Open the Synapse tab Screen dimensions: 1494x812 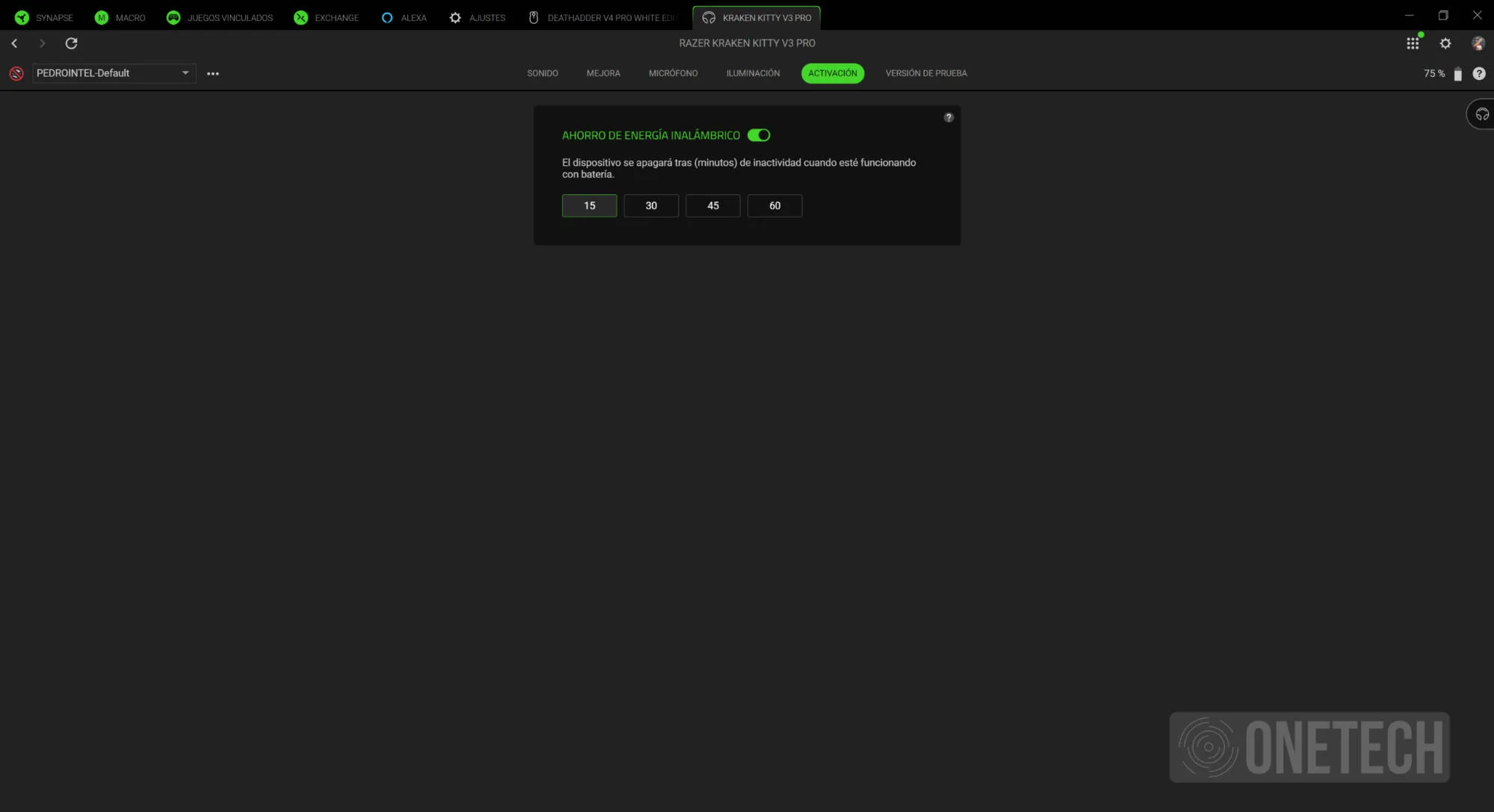click(x=44, y=17)
